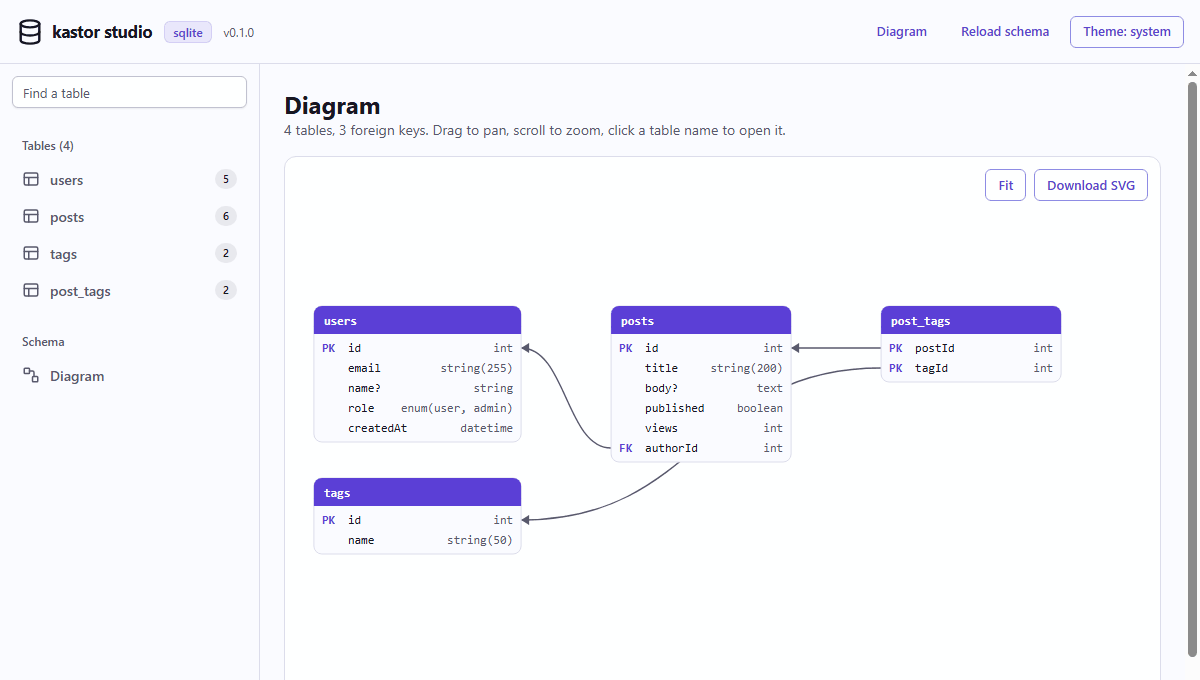Screen dimensions: 1200x680
Task: Select Diagram under the Schema section
Action: (129, 376)
